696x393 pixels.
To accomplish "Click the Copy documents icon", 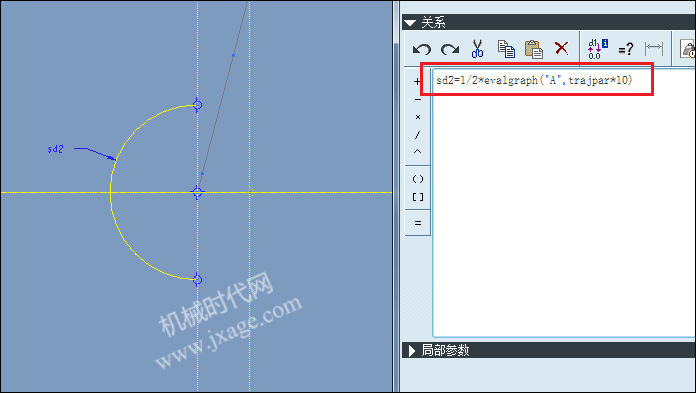I will point(506,49).
